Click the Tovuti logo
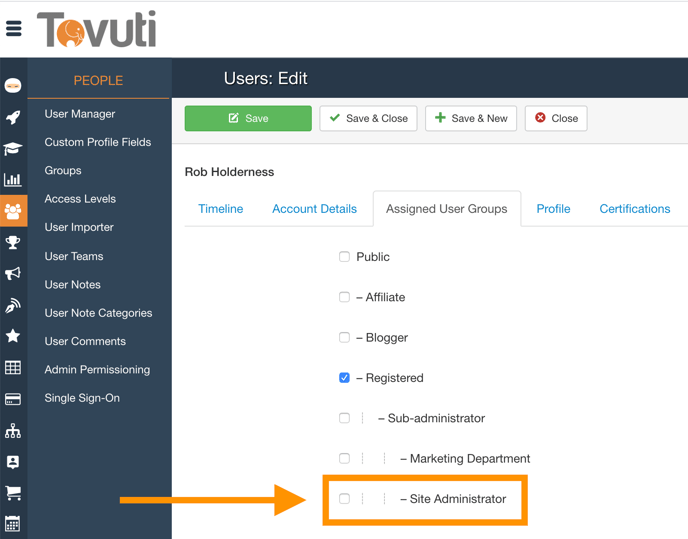 [96, 29]
